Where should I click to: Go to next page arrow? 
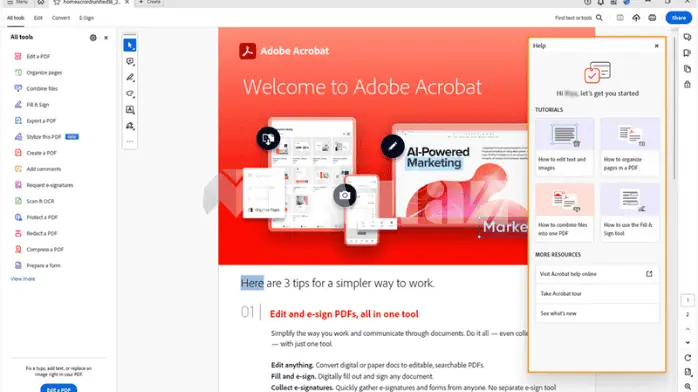688,343
